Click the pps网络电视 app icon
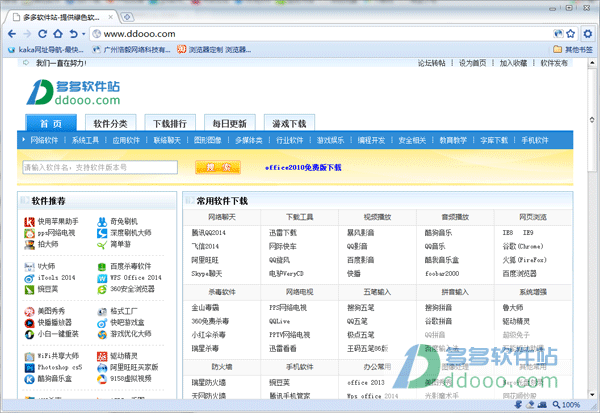The height and width of the screenshot is (413, 600). pyautogui.click(x=29, y=233)
